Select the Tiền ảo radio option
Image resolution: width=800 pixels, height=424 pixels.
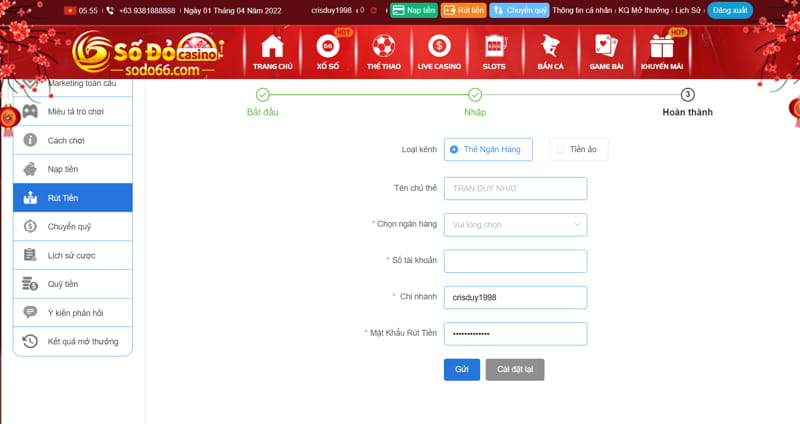point(560,149)
